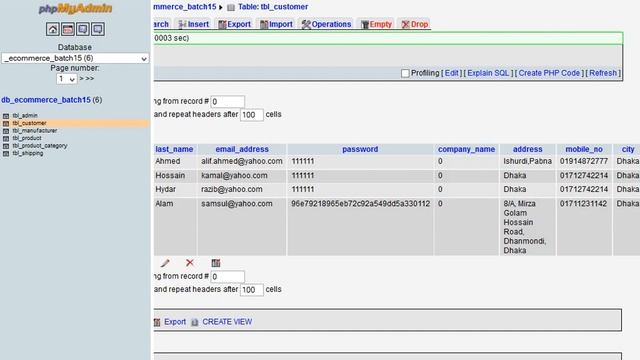Image resolution: width=640 pixels, height=360 pixels.
Task: Click the Refresh link
Action: click(x=603, y=73)
